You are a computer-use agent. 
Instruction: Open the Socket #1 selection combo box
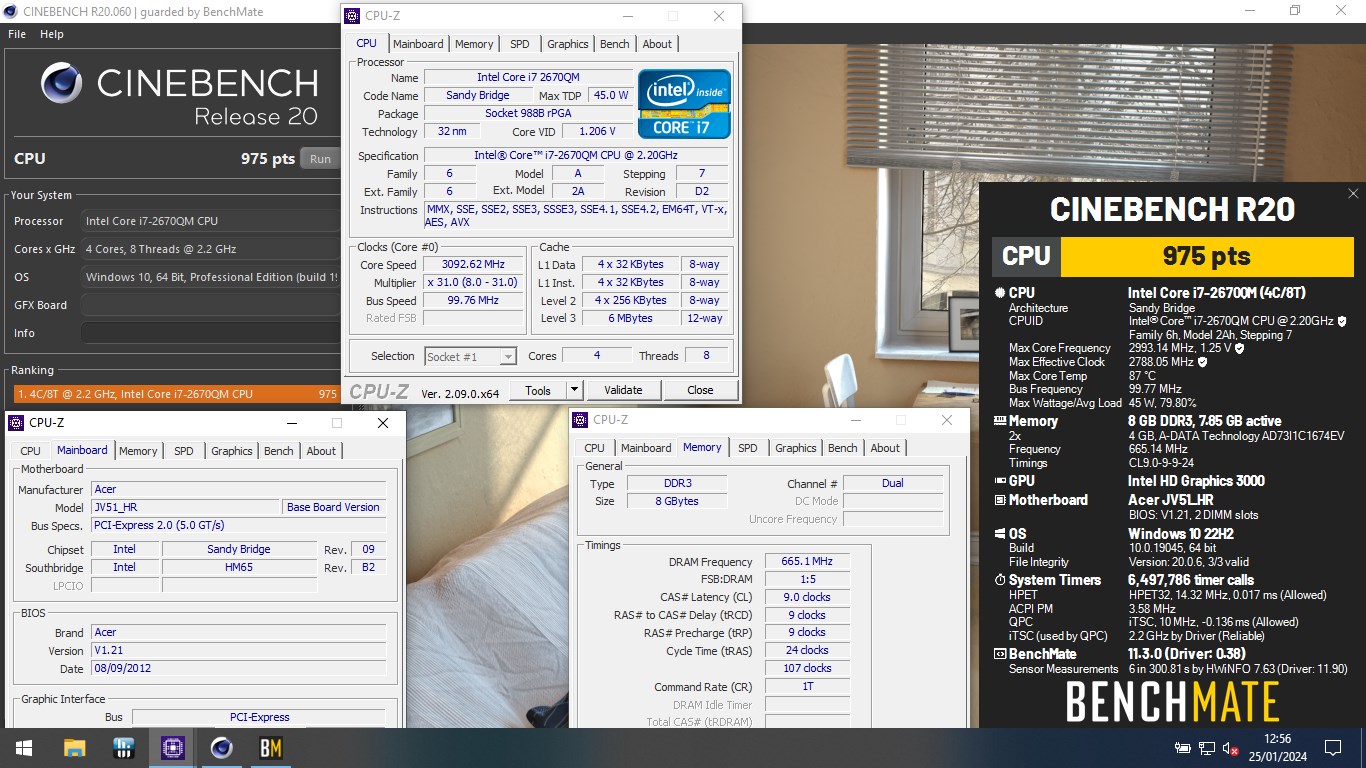coord(470,356)
